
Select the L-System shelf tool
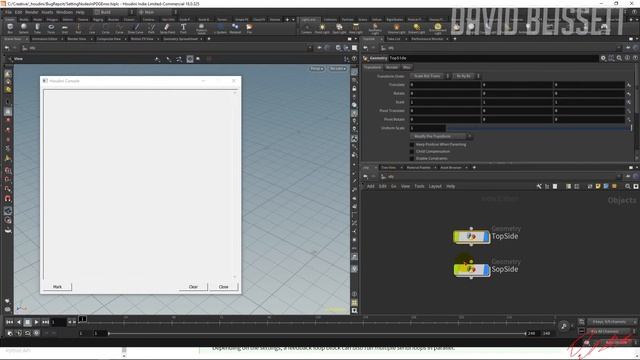pos(220,28)
